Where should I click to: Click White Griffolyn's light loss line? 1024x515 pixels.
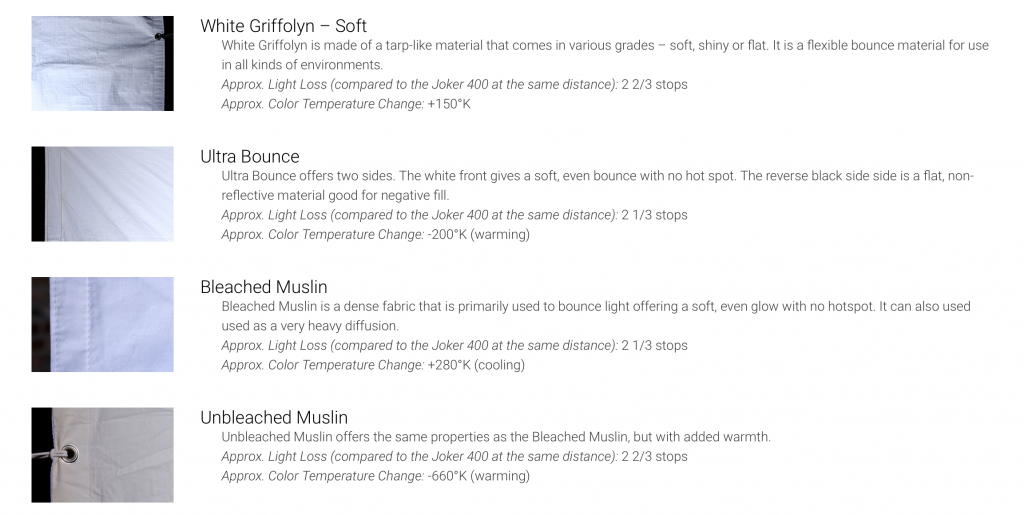[x=454, y=84]
